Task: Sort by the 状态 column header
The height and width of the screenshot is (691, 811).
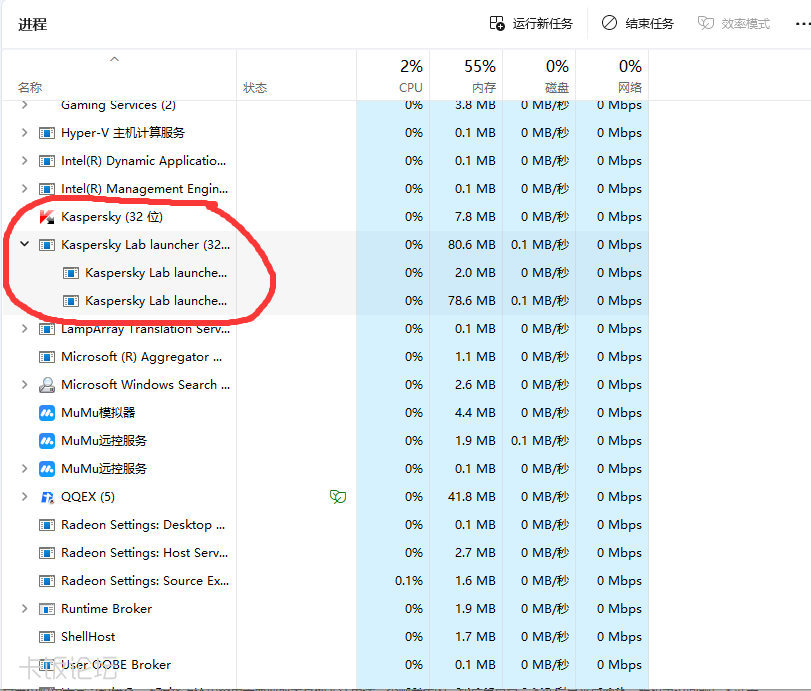Action: pyautogui.click(x=296, y=75)
